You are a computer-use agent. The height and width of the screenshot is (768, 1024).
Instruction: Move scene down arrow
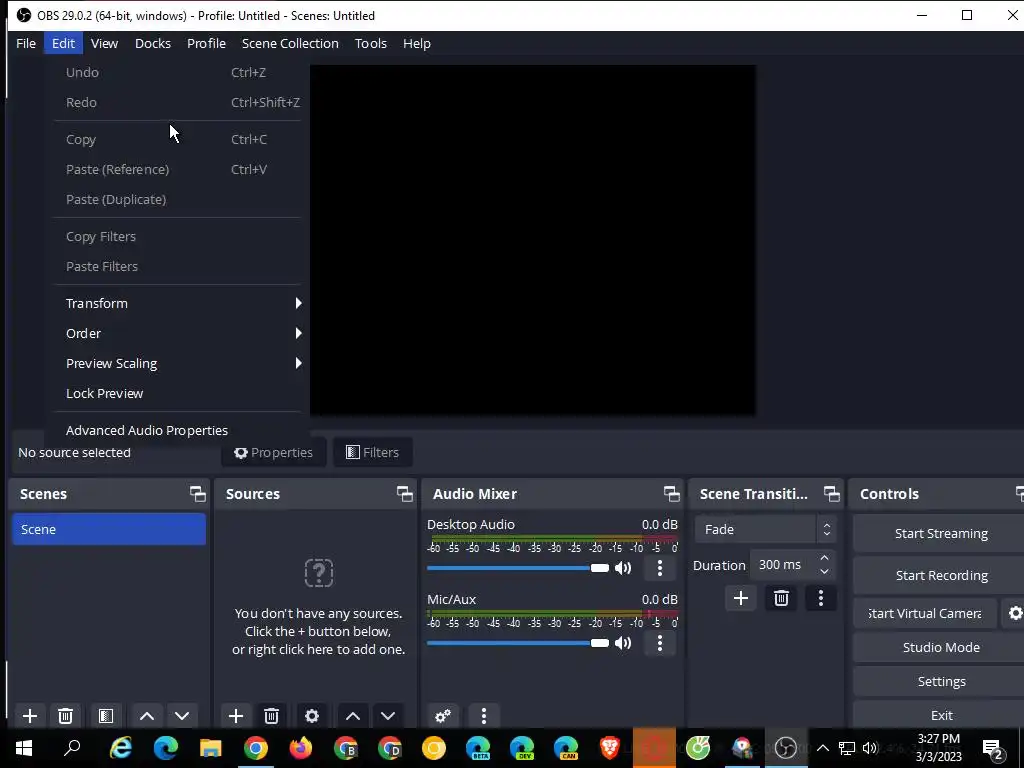[182, 716]
